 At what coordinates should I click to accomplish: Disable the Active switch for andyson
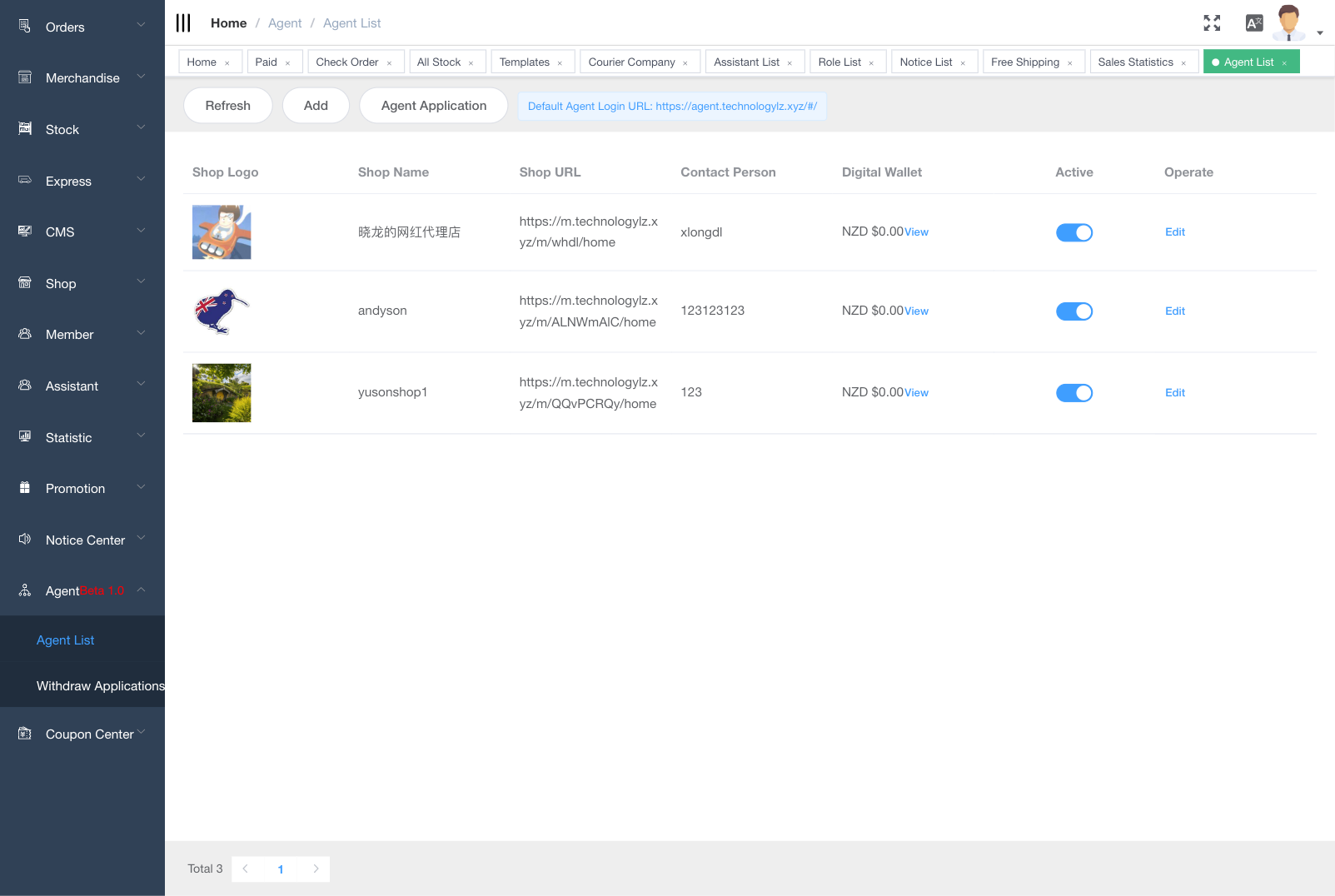point(1074,311)
